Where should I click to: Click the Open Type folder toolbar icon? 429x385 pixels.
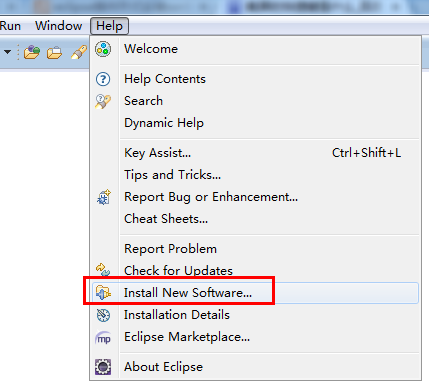pos(32,52)
